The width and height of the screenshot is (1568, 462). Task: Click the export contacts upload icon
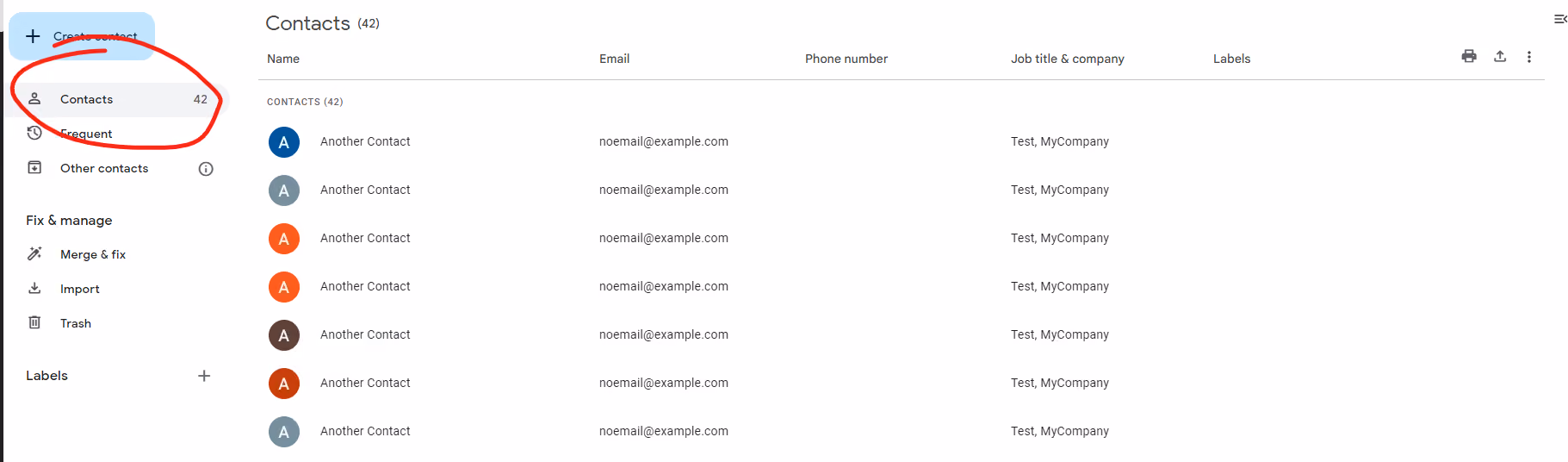[1500, 56]
